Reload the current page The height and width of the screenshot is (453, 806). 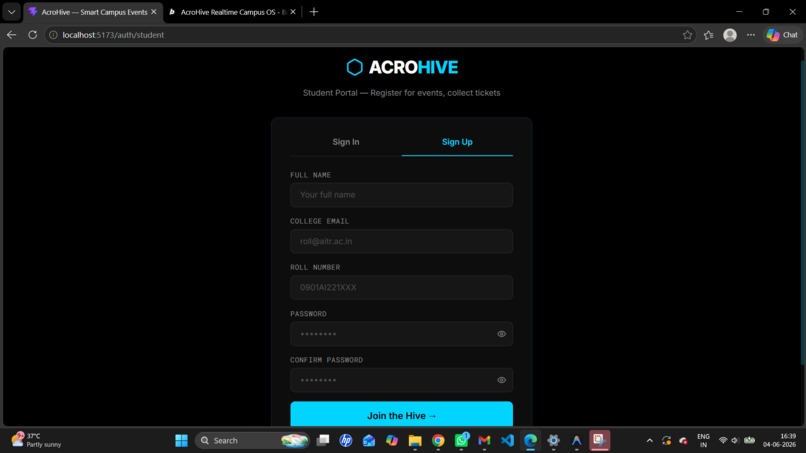point(32,35)
